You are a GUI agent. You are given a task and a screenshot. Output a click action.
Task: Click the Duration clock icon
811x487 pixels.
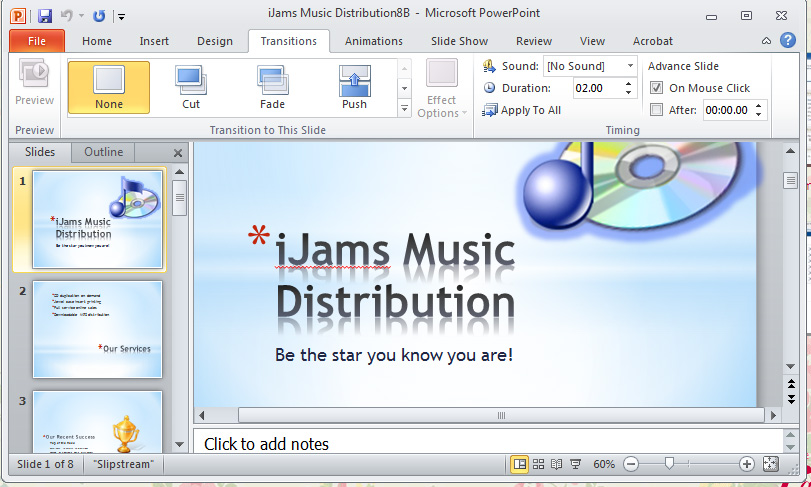click(489, 88)
